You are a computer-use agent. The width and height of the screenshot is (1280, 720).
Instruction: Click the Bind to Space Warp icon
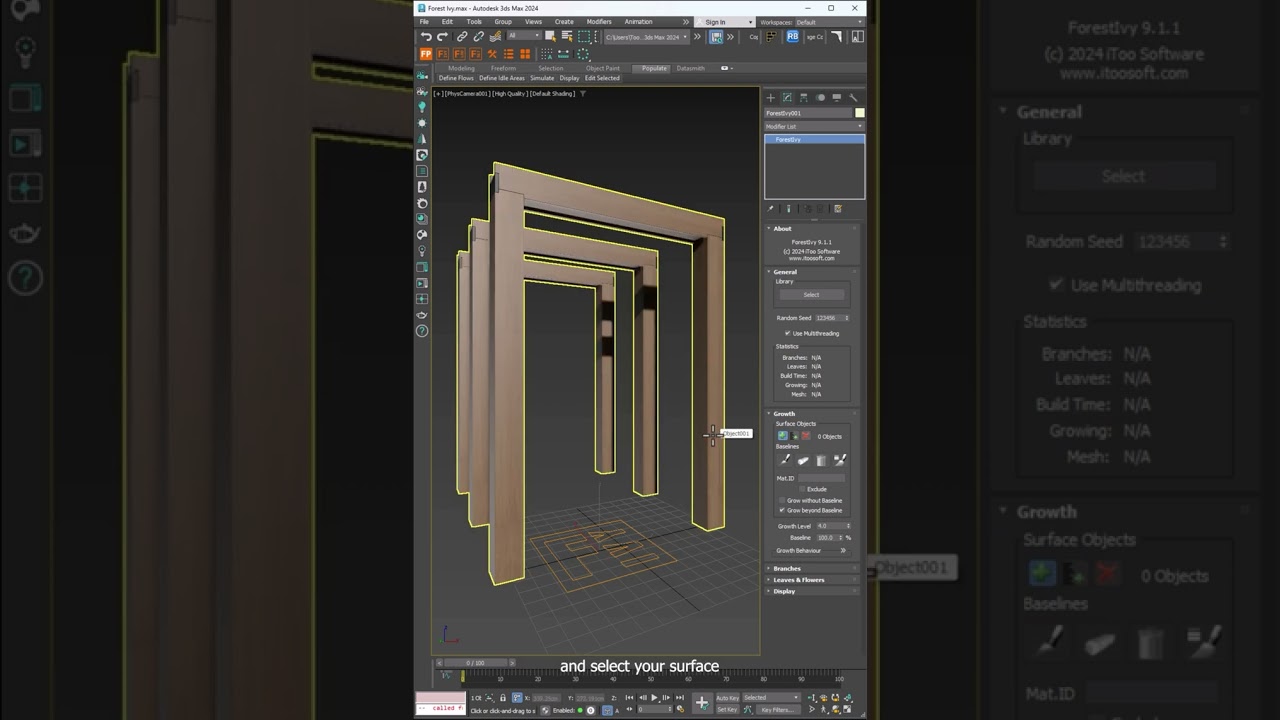coord(495,37)
